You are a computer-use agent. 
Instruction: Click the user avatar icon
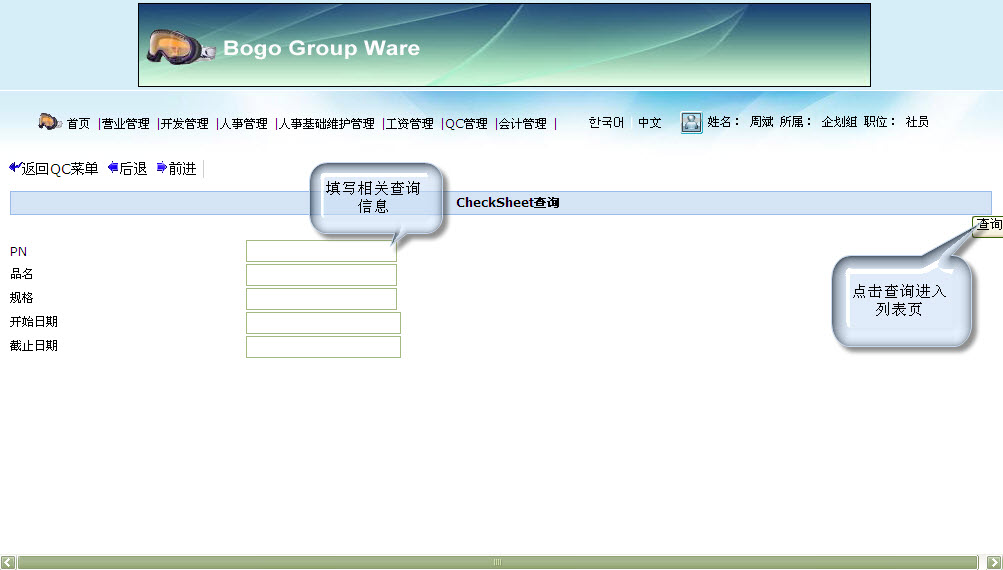691,122
